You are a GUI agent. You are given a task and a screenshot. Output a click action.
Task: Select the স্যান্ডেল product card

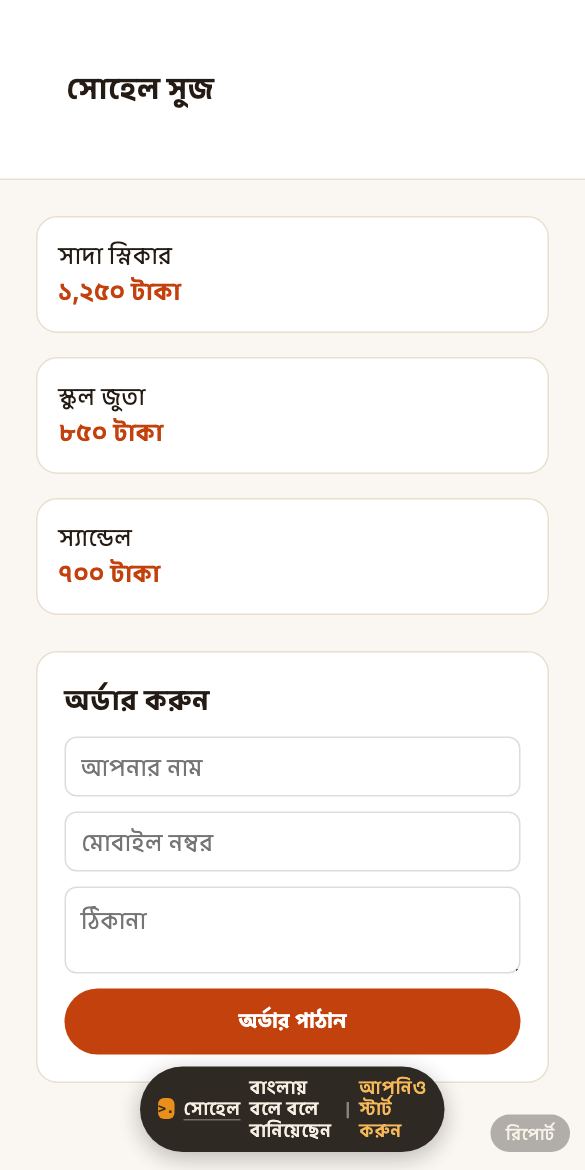(x=292, y=557)
